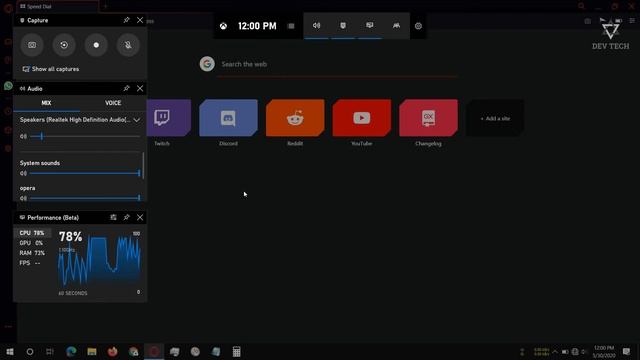Toggle the Performance widget from Game Bar

pyautogui.click(x=369, y=26)
